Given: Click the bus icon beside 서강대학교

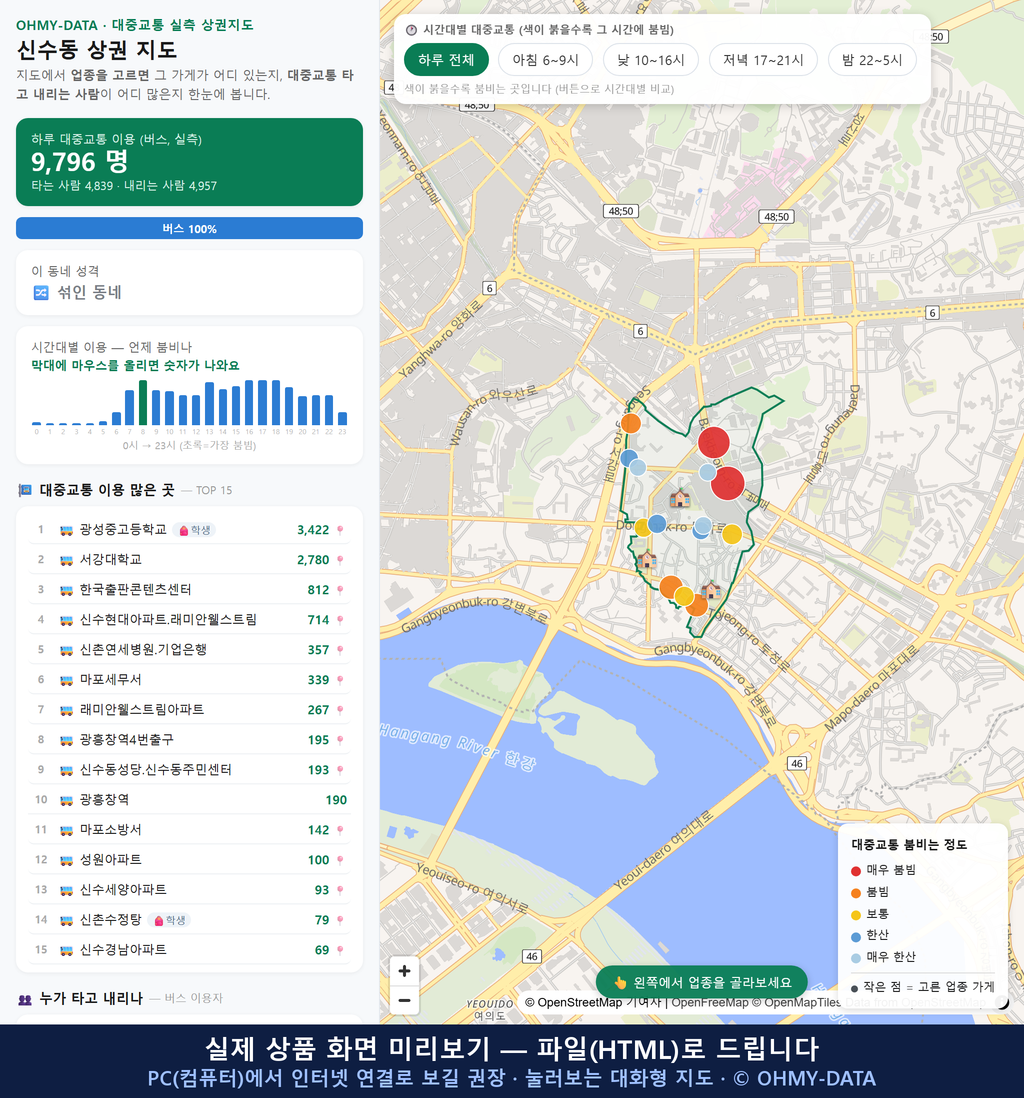Looking at the screenshot, I should [67, 560].
